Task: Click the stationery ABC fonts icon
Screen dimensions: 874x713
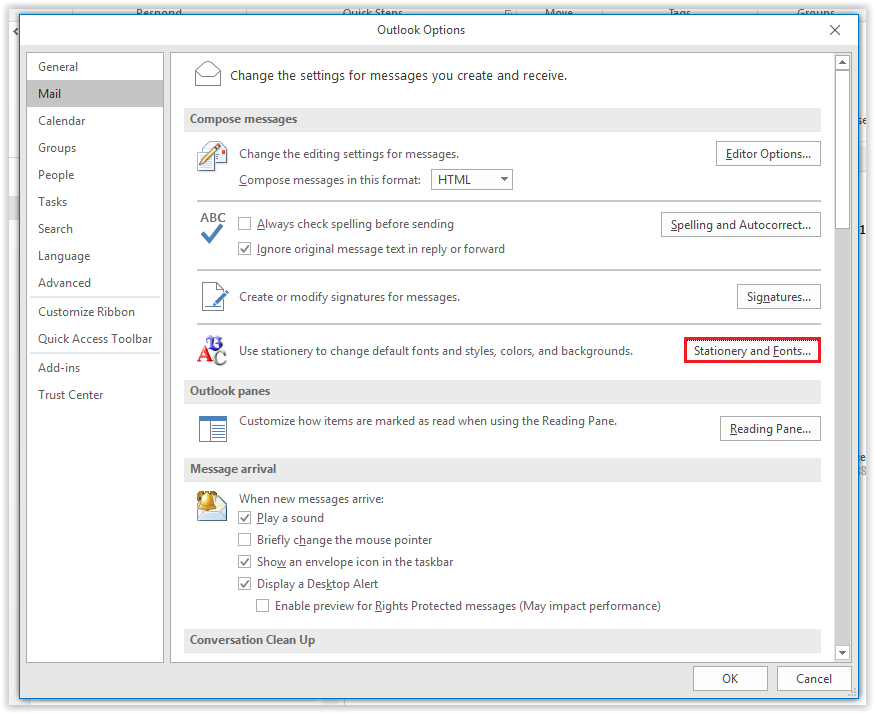Action: tap(212, 351)
